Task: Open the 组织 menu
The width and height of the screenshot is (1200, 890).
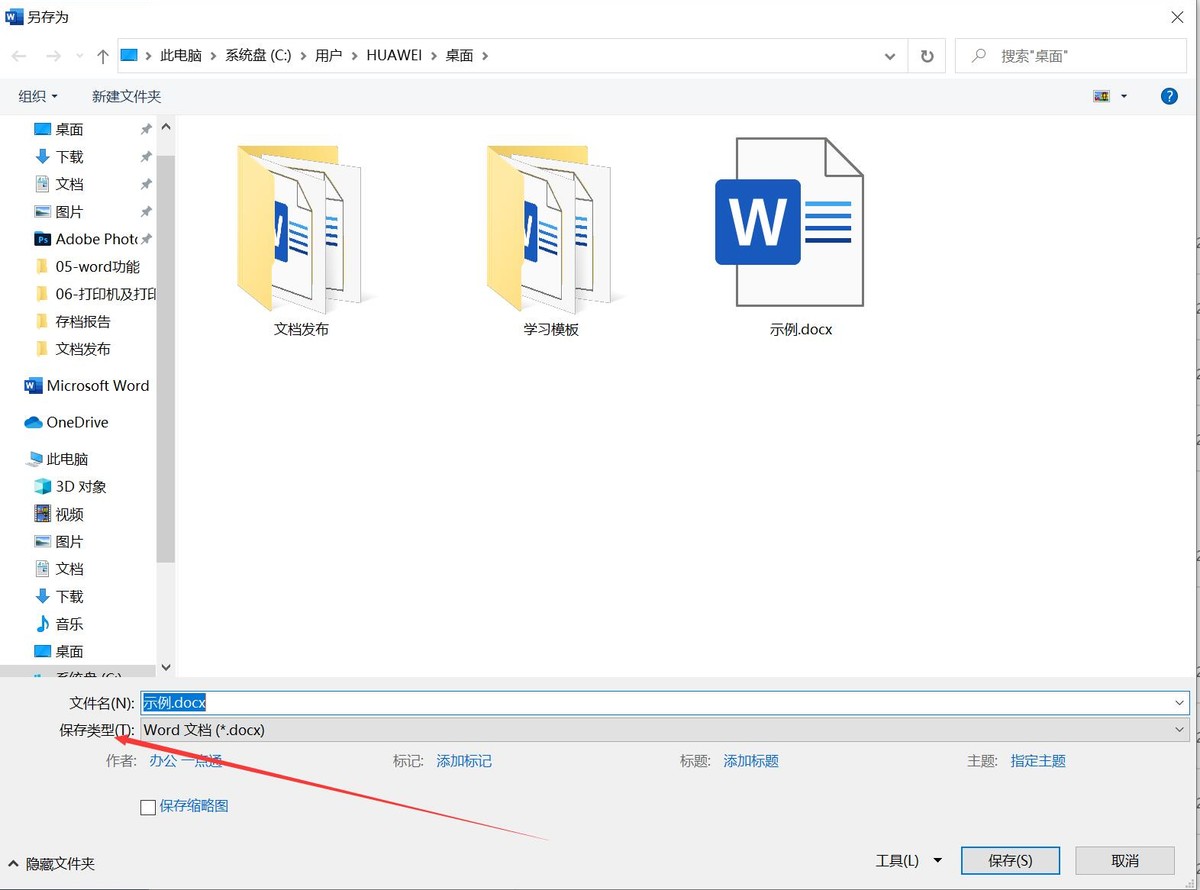Action: tap(38, 95)
